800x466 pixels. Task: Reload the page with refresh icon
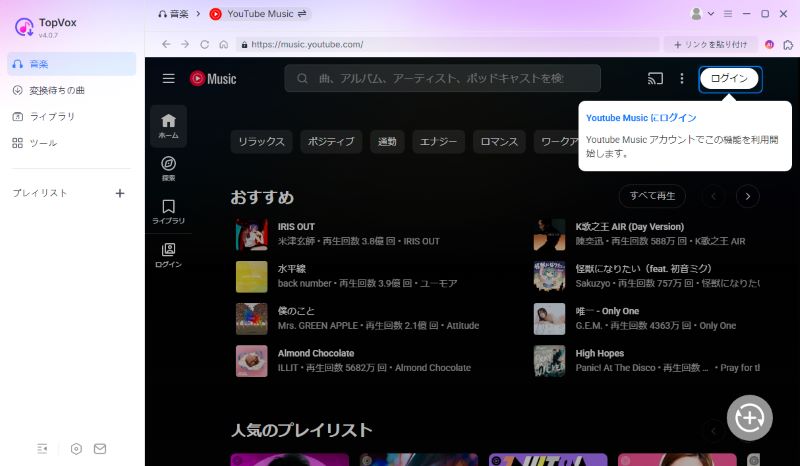click(204, 44)
